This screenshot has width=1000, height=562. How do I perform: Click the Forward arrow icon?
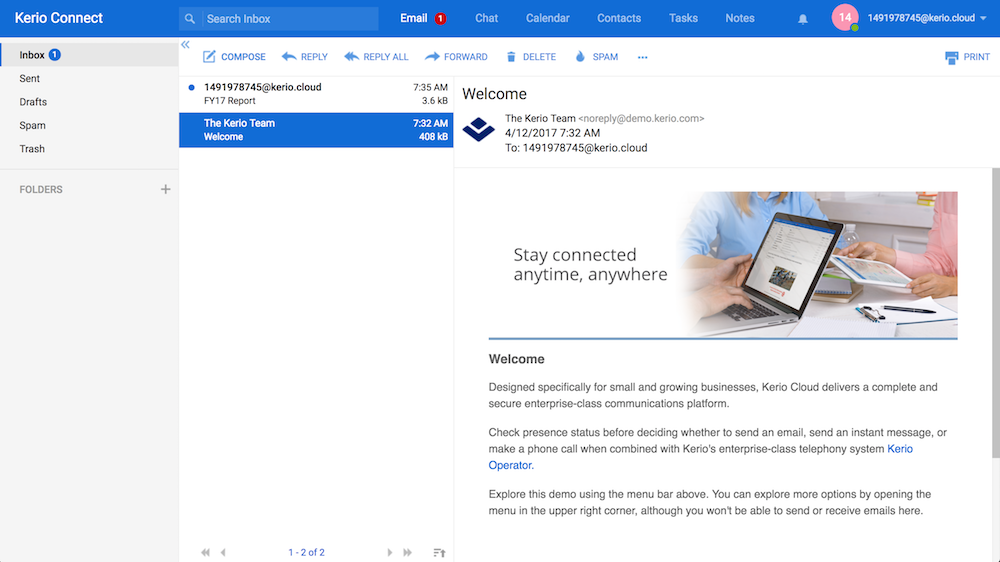point(432,57)
